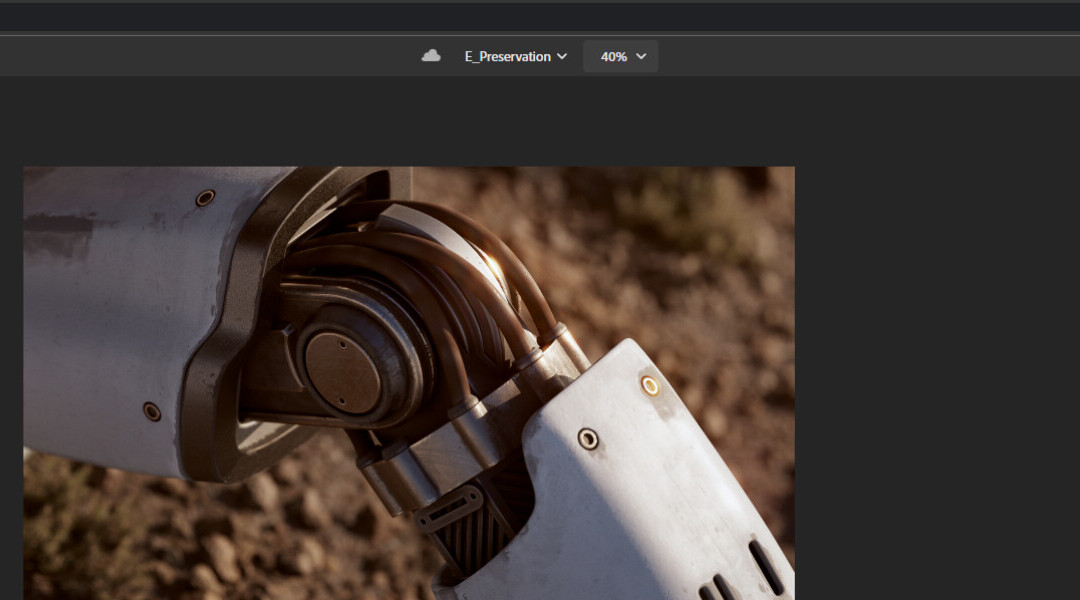Click the sunlight glint on the curved cables
Image resolution: width=1080 pixels, height=600 pixels.
[495, 266]
